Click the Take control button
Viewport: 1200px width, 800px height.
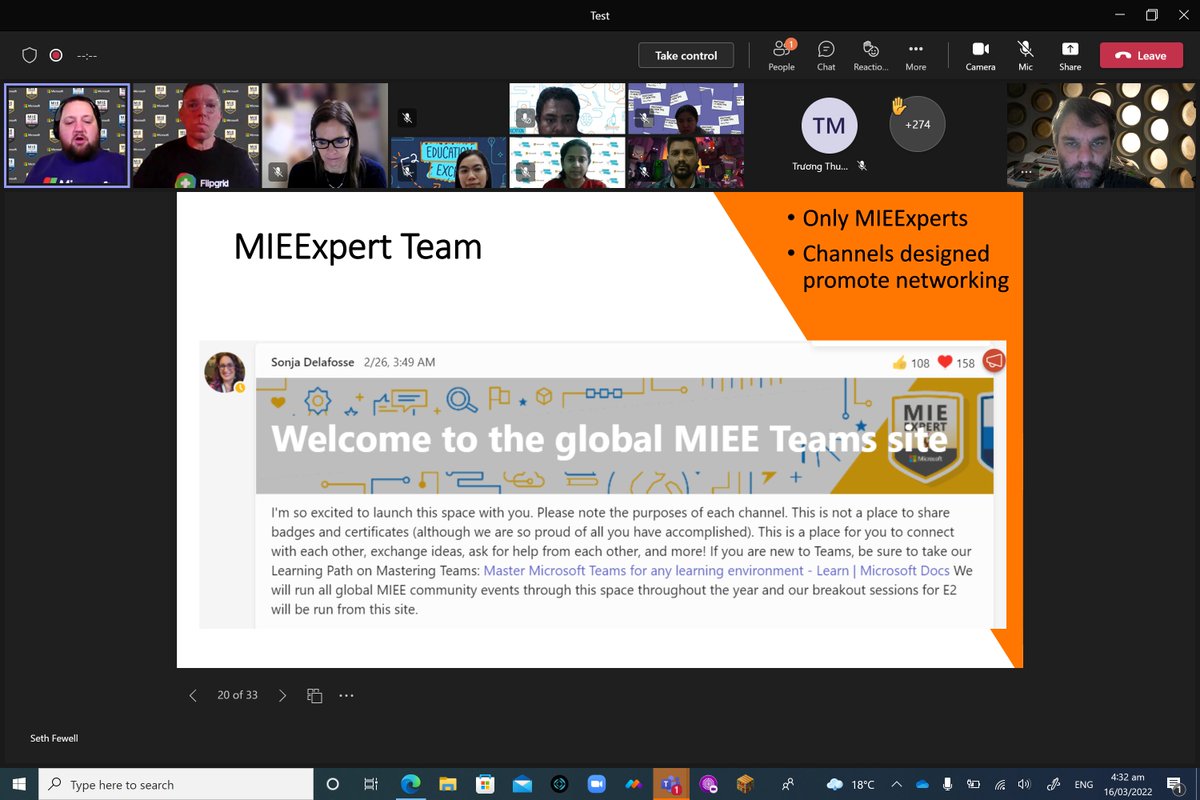686,56
